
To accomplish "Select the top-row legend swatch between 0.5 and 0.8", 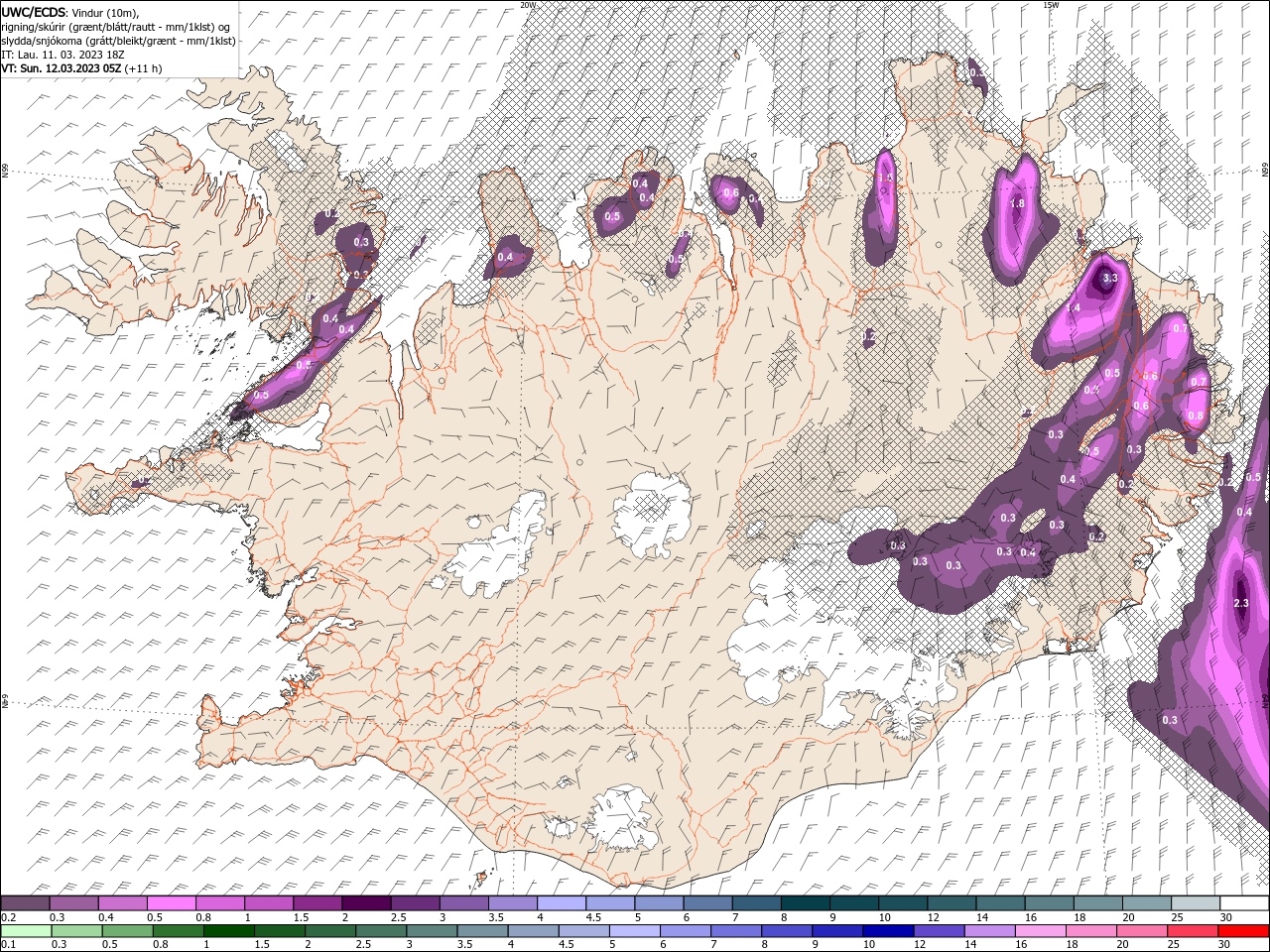I will pyautogui.click(x=171, y=903).
